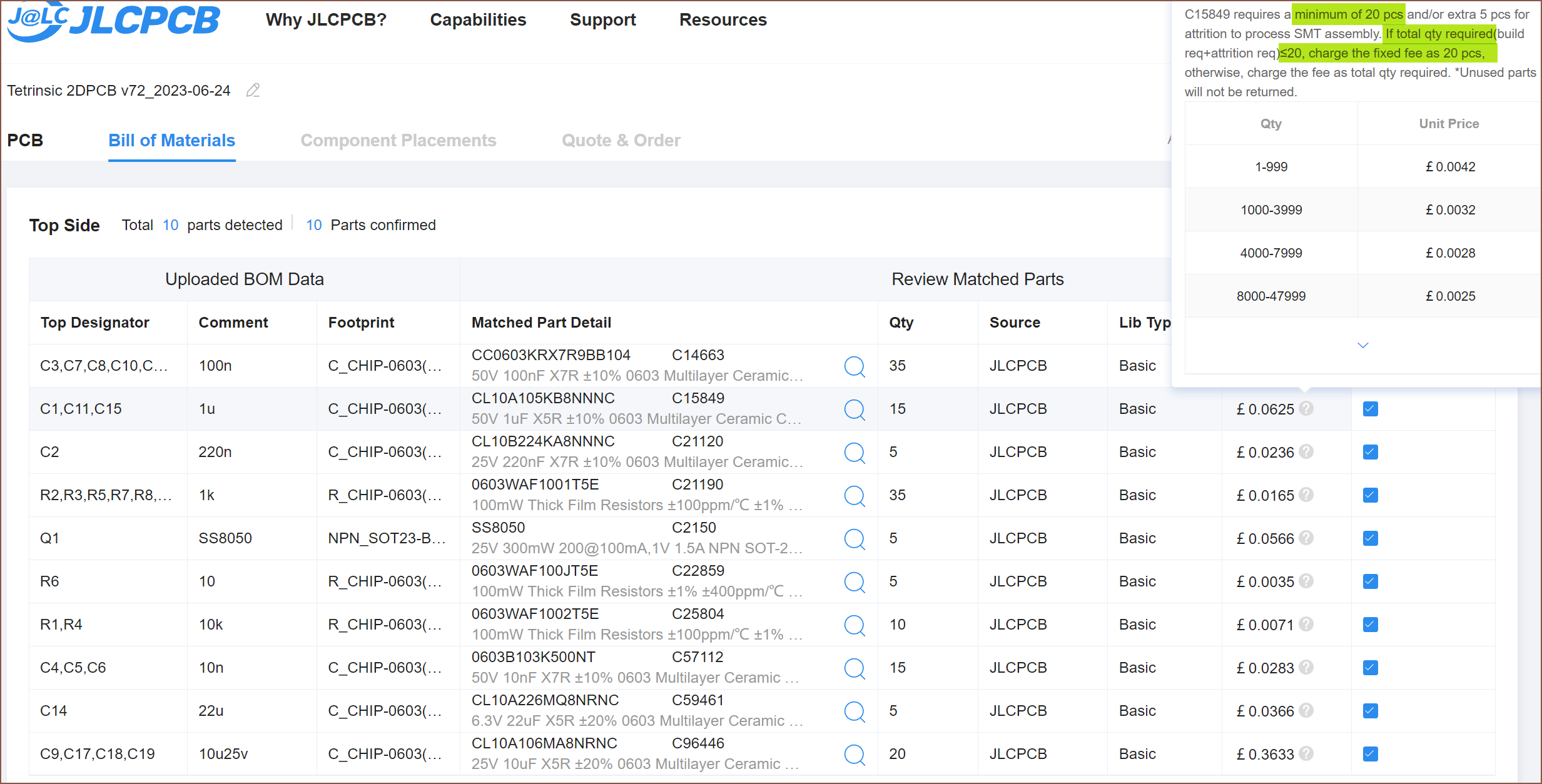Click help icon next to £0.0566 price

tap(1306, 538)
